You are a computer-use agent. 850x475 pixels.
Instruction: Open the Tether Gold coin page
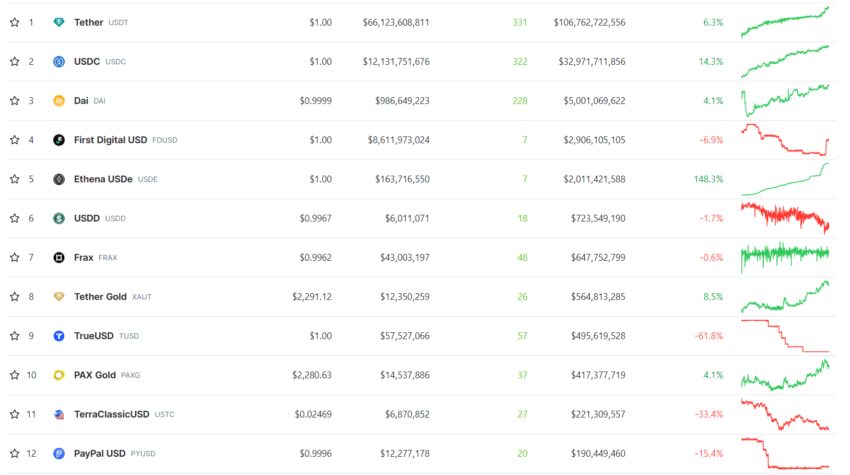pos(100,296)
